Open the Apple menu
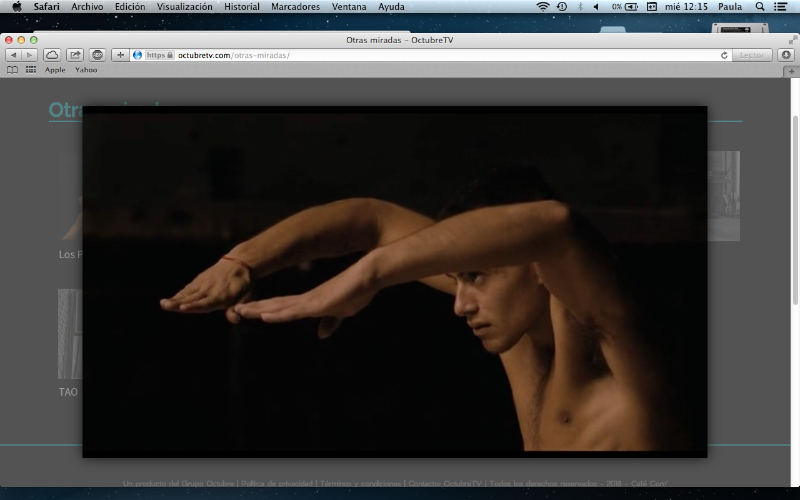This screenshot has height=500, width=800. (17, 7)
